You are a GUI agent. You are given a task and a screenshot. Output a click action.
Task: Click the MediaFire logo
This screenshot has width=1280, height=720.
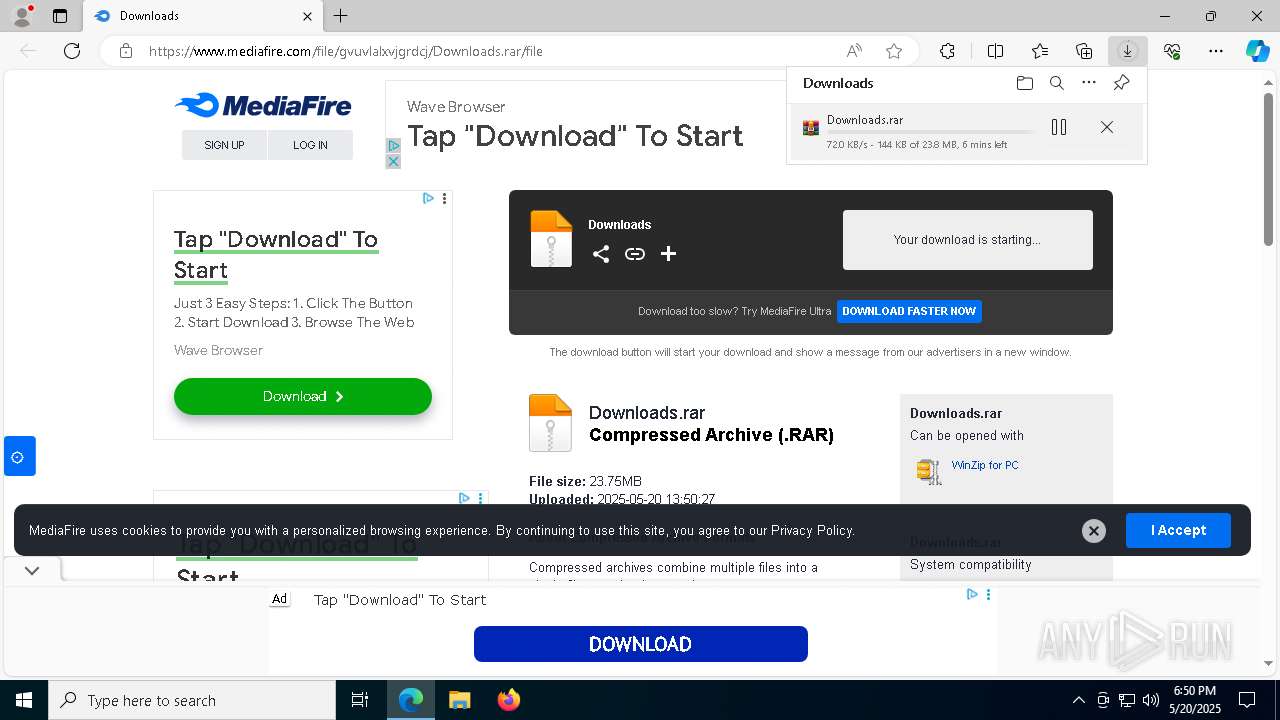[263, 105]
